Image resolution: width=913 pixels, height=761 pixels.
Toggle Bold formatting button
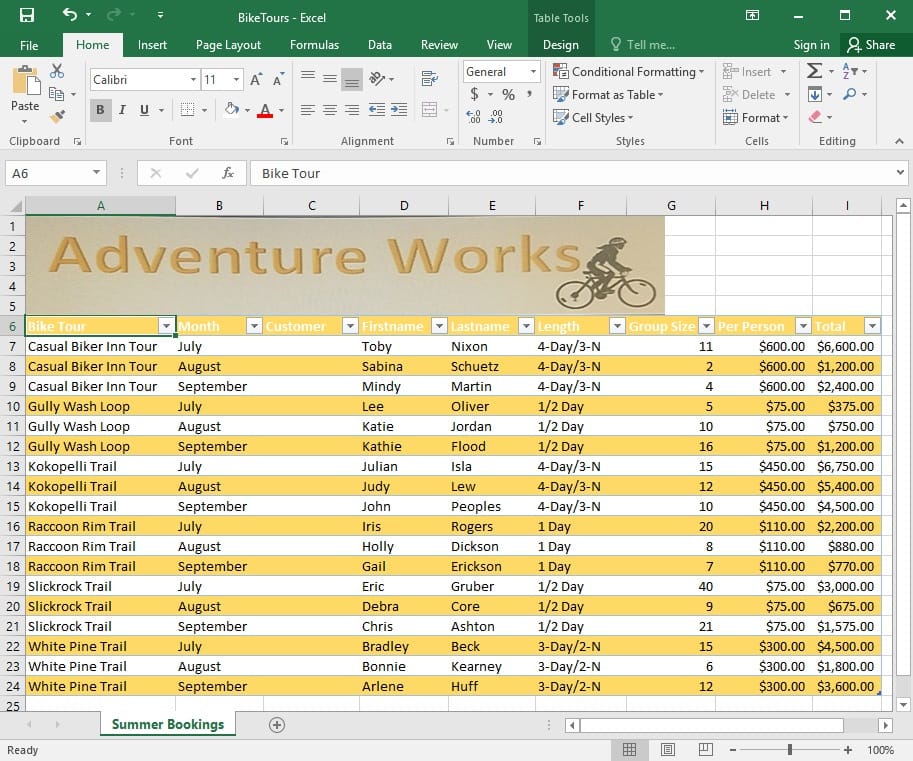(100, 110)
